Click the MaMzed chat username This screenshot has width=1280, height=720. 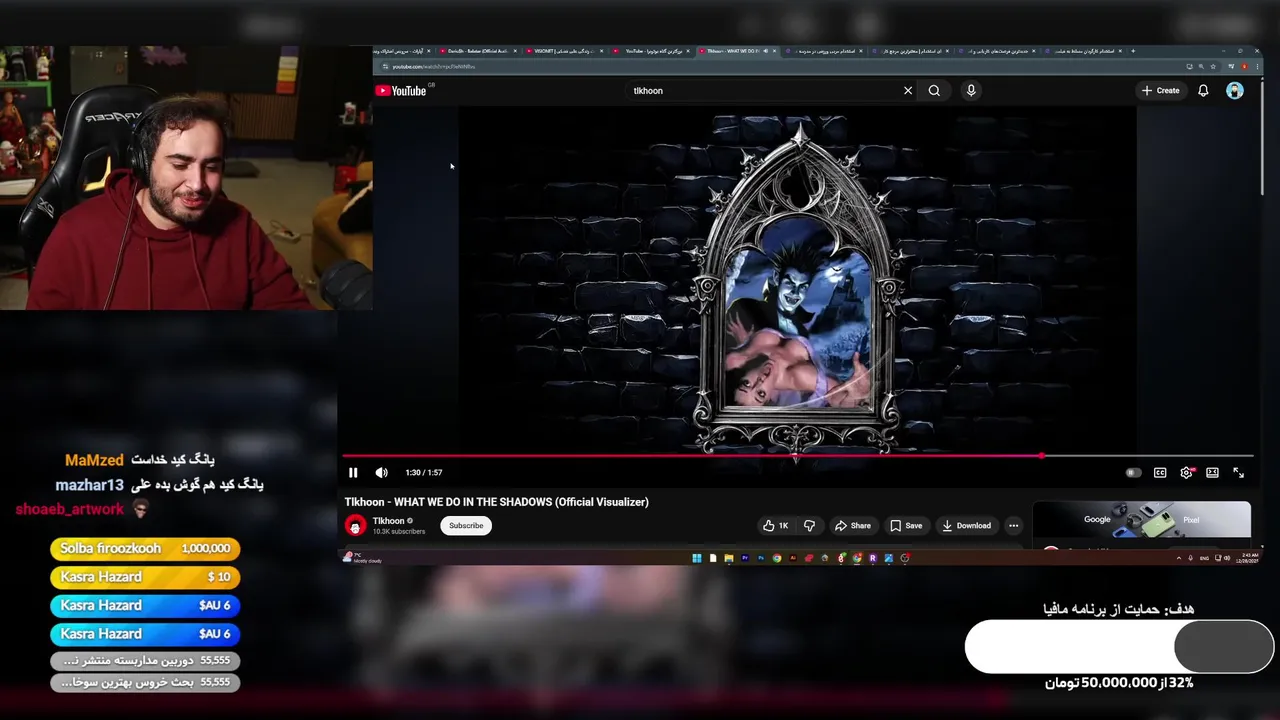click(x=94, y=461)
